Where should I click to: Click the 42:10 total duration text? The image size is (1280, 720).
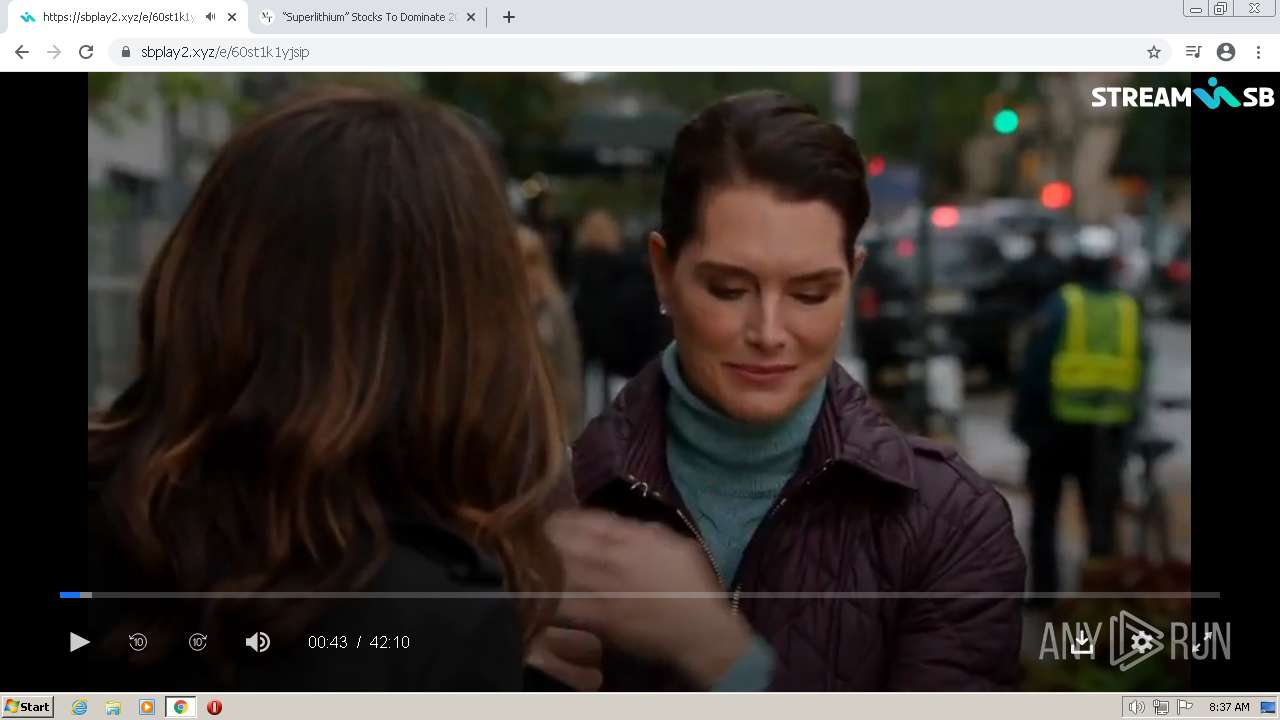pos(390,642)
